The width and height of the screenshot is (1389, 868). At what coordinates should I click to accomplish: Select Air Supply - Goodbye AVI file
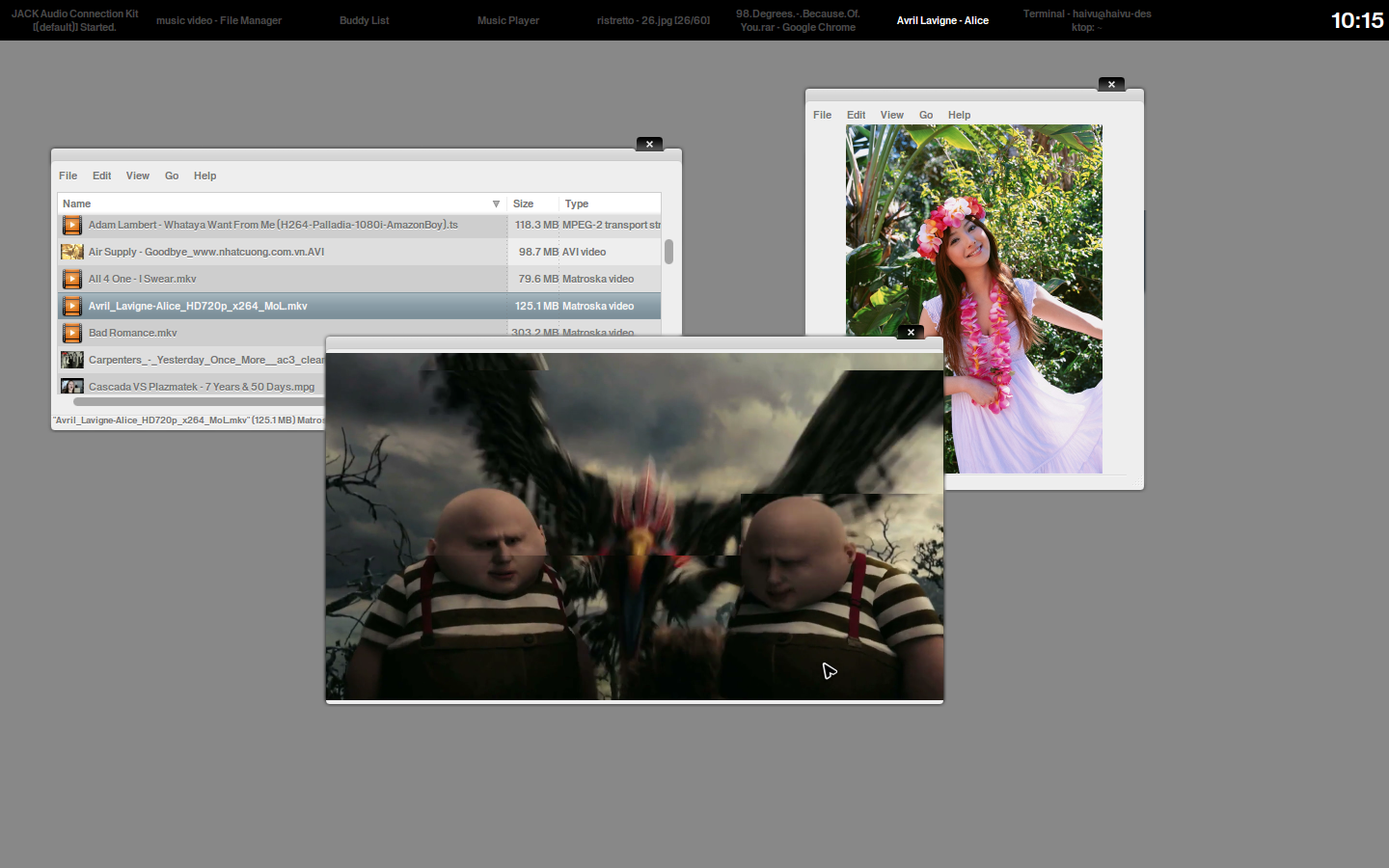(206, 252)
